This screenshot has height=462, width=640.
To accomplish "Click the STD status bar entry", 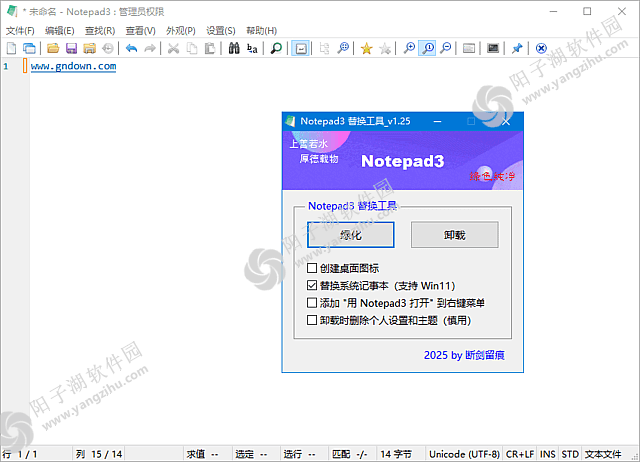I will 570,454.
